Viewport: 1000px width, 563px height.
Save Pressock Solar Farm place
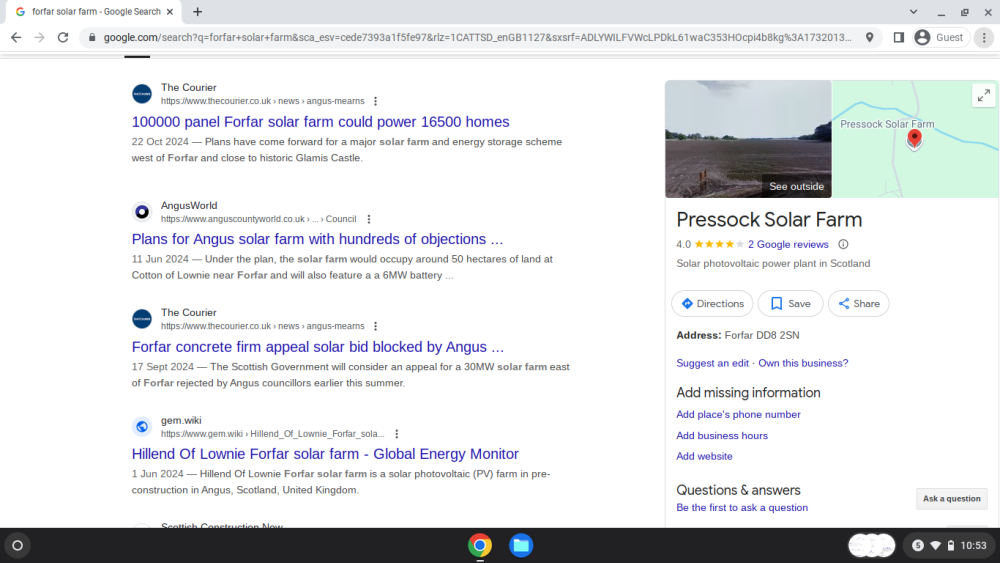coord(790,303)
